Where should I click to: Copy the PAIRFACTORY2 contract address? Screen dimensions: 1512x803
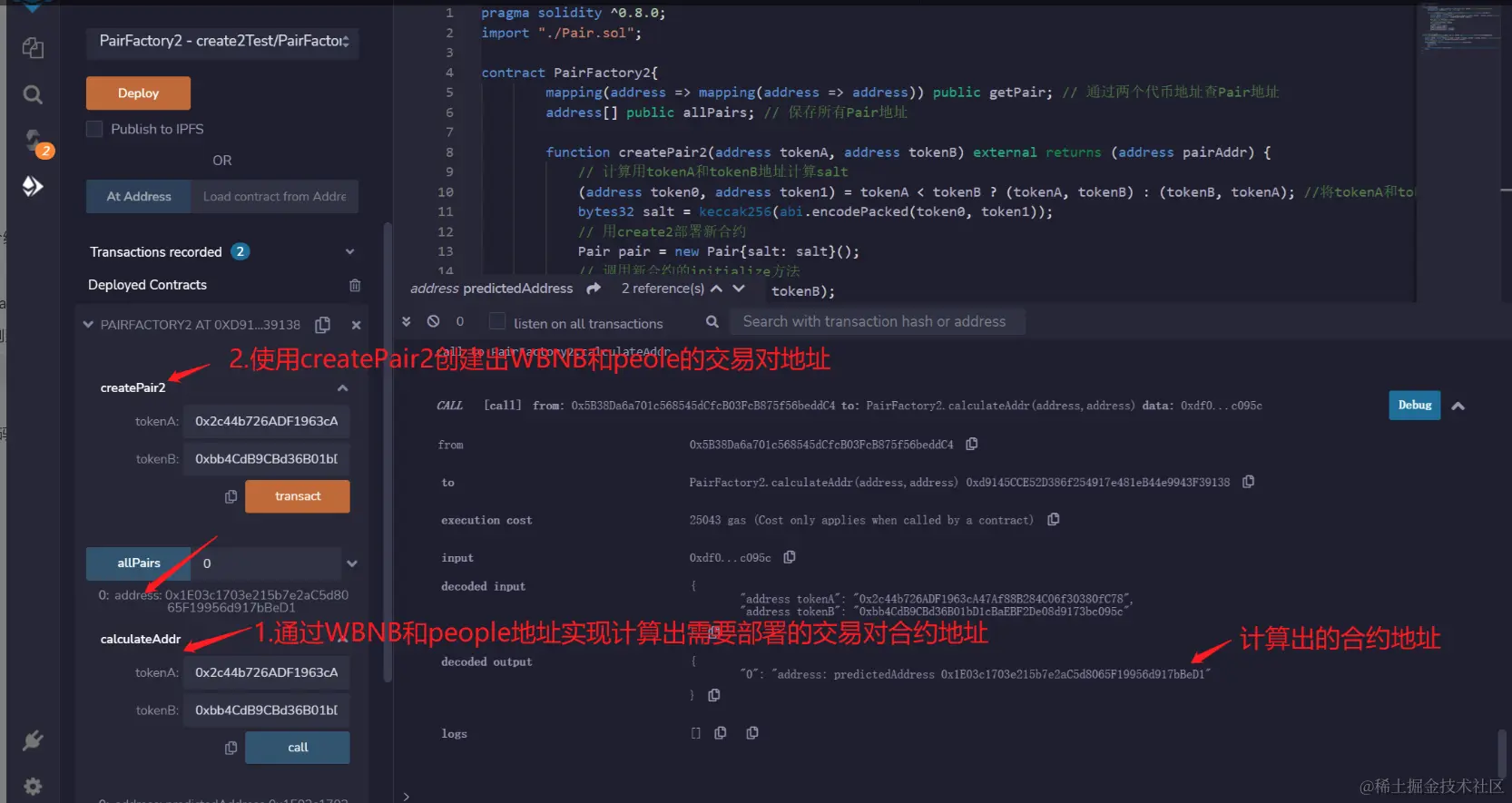tap(322, 325)
